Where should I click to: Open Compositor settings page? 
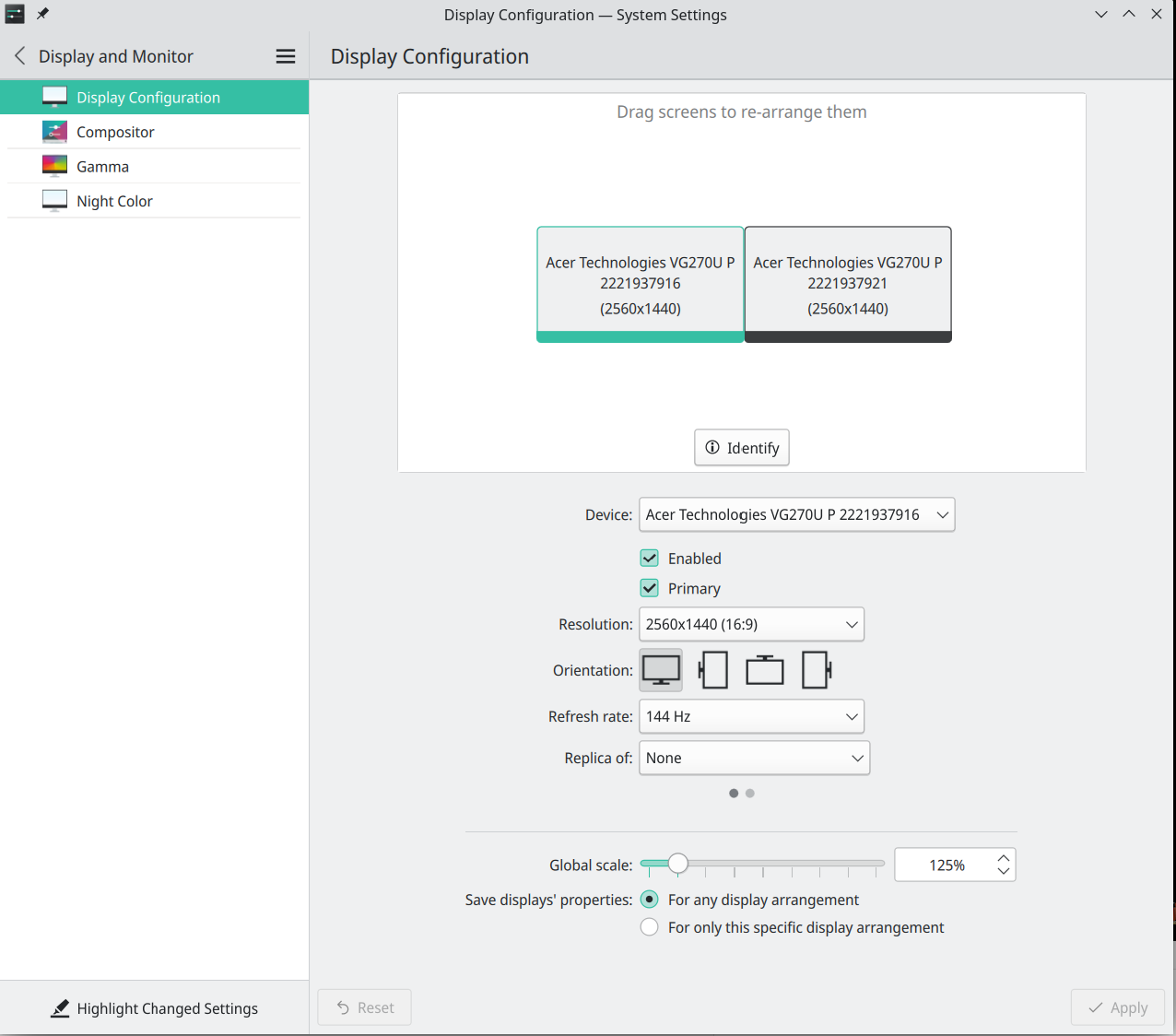154,132
